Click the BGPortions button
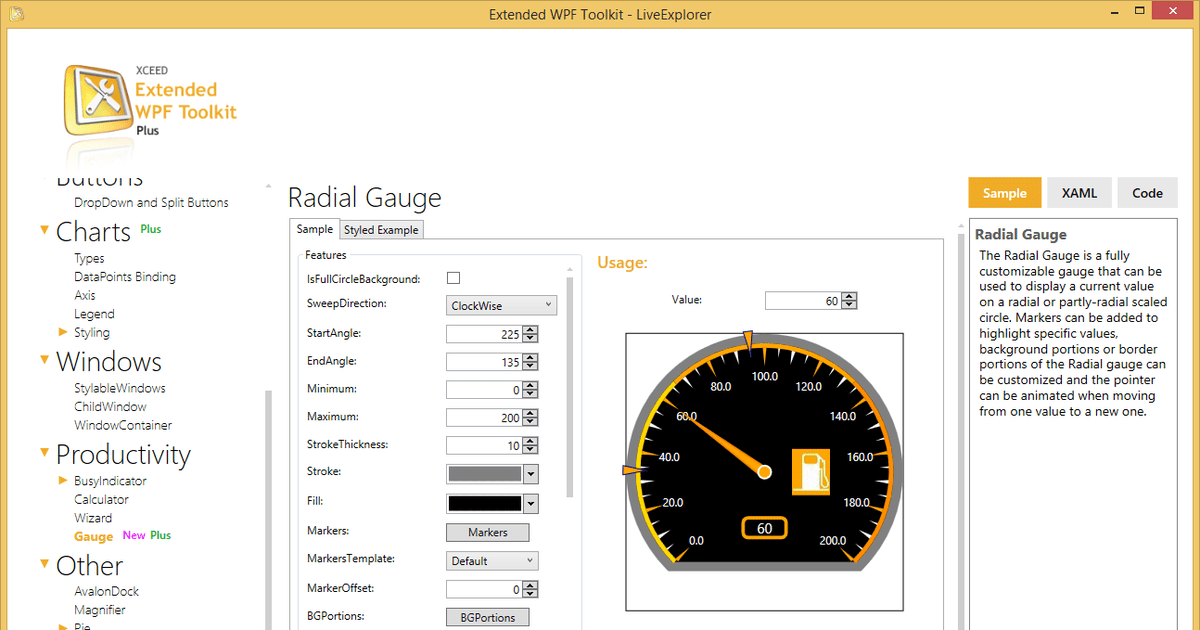 click(487, 617)
